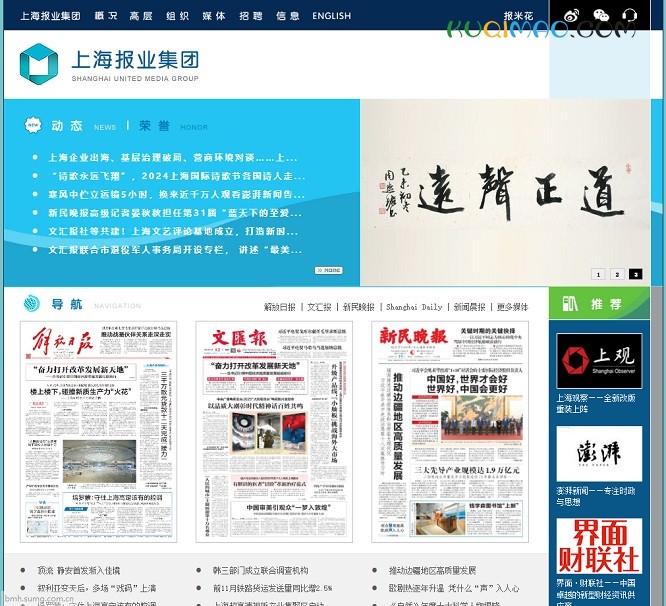Open the 概况 menu item

(106, 16)
